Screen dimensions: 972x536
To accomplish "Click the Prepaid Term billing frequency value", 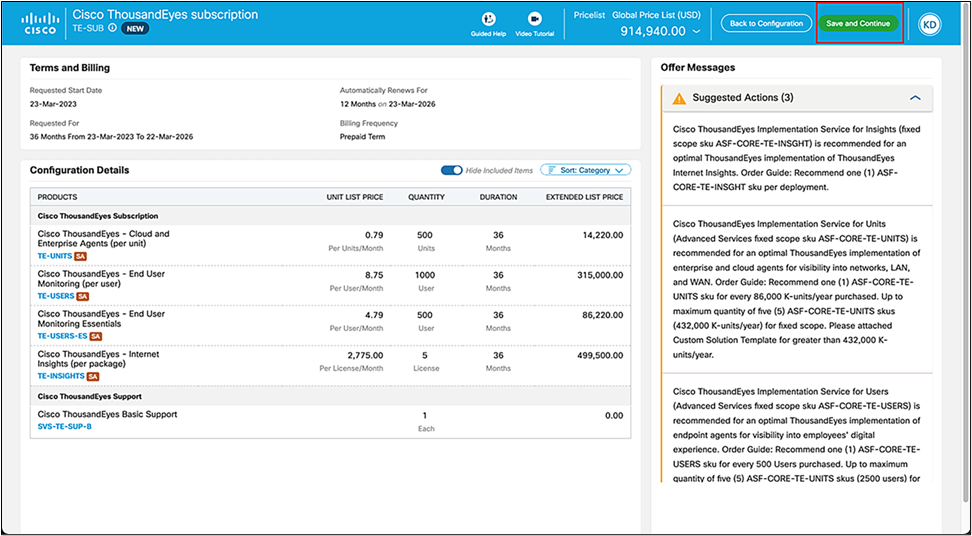I will 363,136.
